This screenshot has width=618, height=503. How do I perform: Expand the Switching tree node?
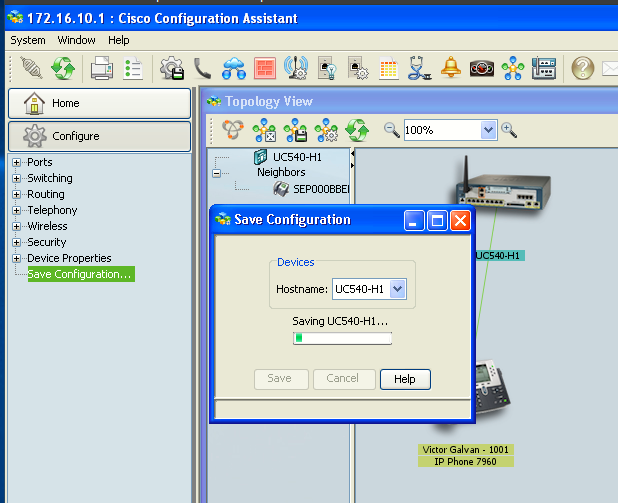[x=17, y=178]
